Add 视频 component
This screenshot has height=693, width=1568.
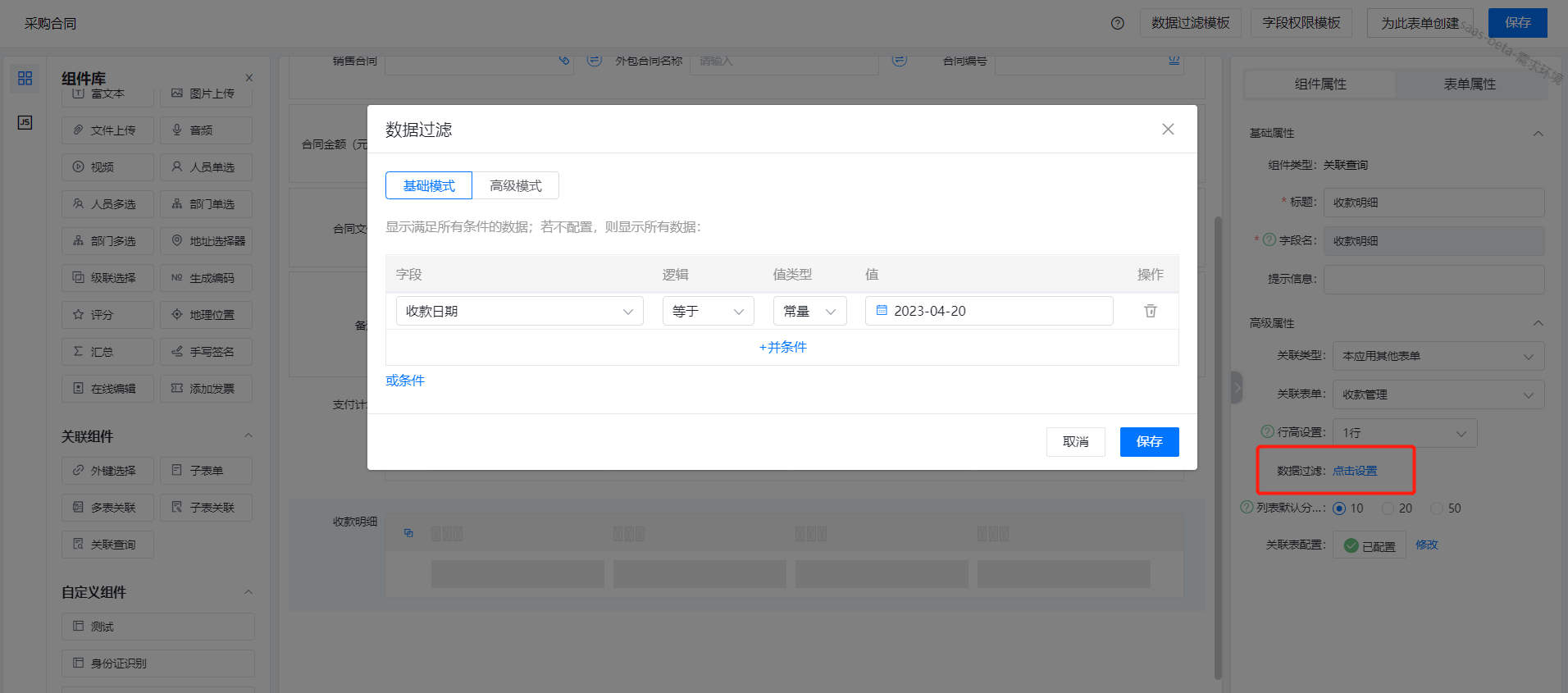pos(107,167)
